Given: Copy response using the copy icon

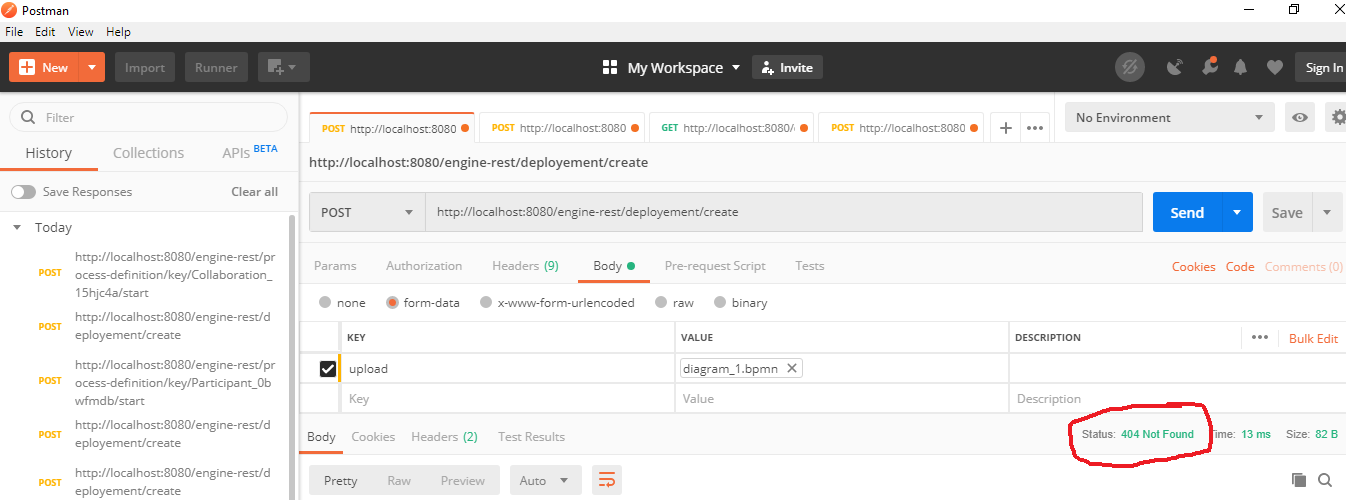Looking at the screenshot, I should pos(1299,480).
